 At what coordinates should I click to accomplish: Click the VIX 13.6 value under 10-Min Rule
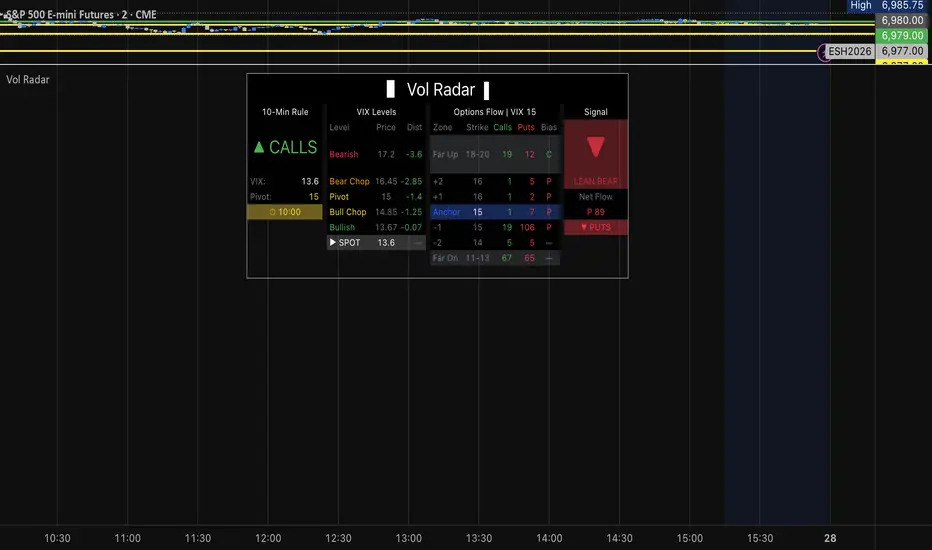pos(310,181)
